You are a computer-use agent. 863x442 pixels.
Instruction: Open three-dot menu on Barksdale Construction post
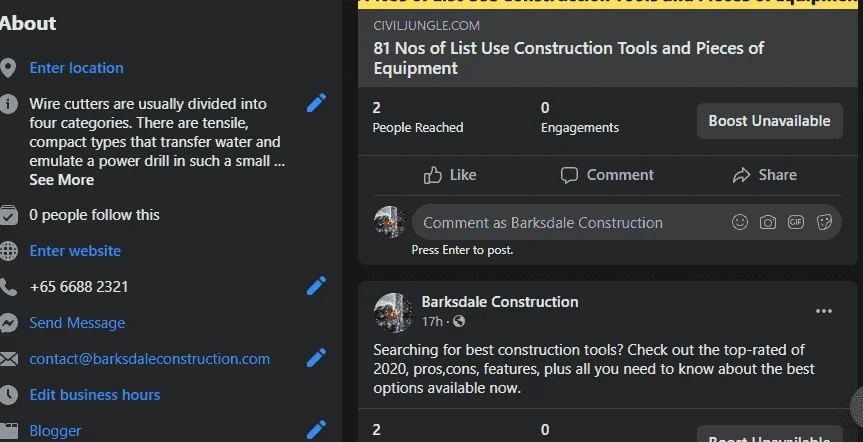click(x=823, y=311)
